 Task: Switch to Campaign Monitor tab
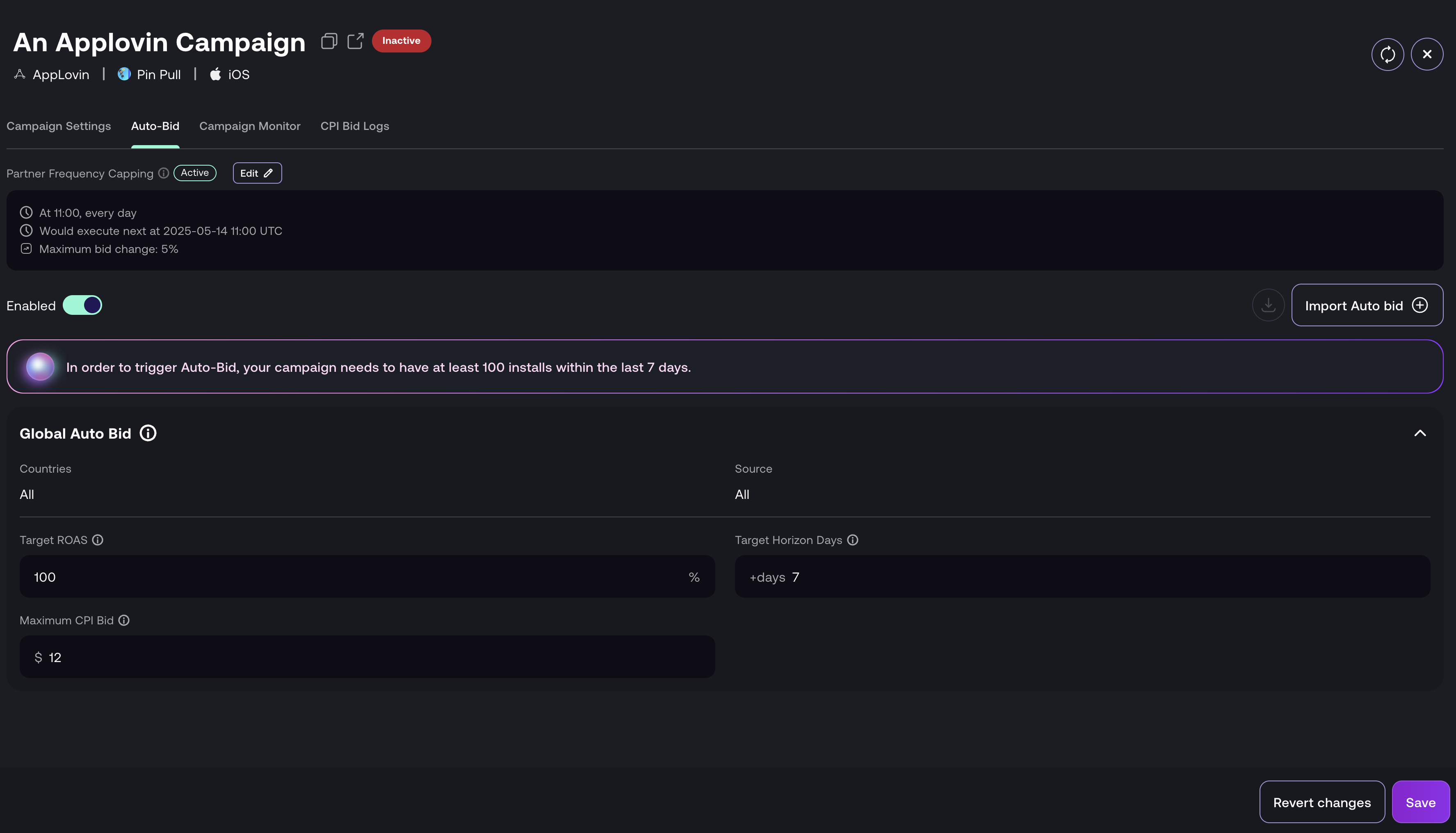click(249, 126)
